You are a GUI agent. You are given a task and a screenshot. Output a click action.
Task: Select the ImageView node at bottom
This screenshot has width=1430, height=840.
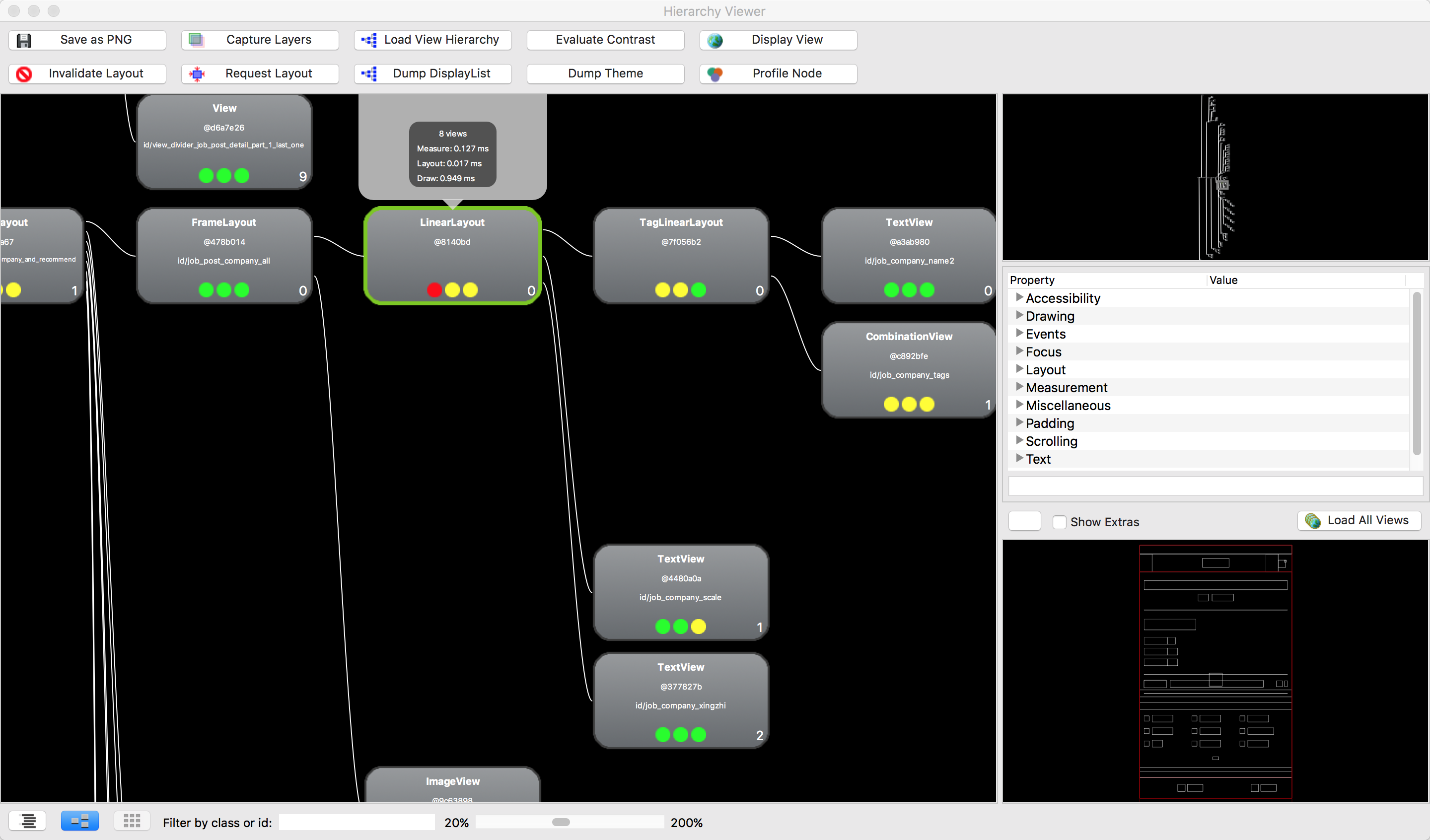pyautogui.click(x=452, y=785)
